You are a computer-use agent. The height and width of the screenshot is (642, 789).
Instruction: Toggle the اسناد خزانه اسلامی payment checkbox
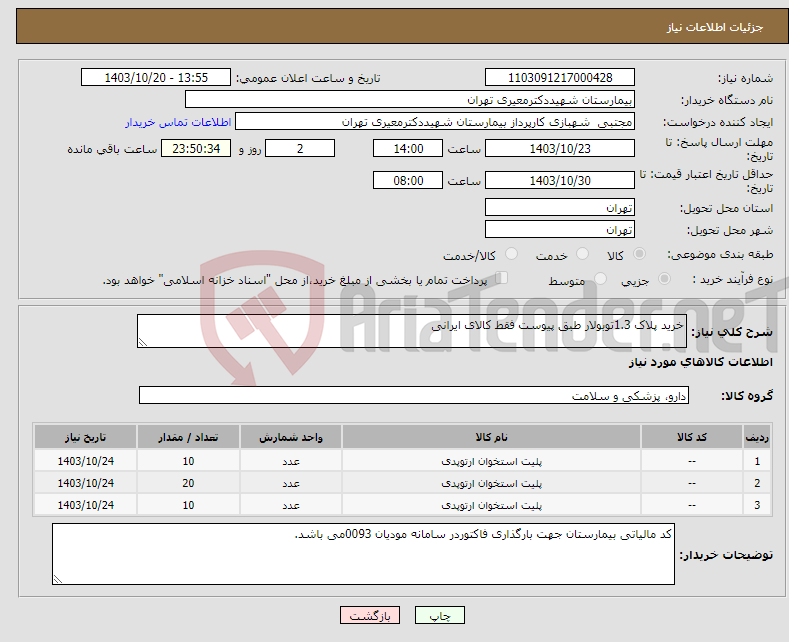[x=502, y=278]
